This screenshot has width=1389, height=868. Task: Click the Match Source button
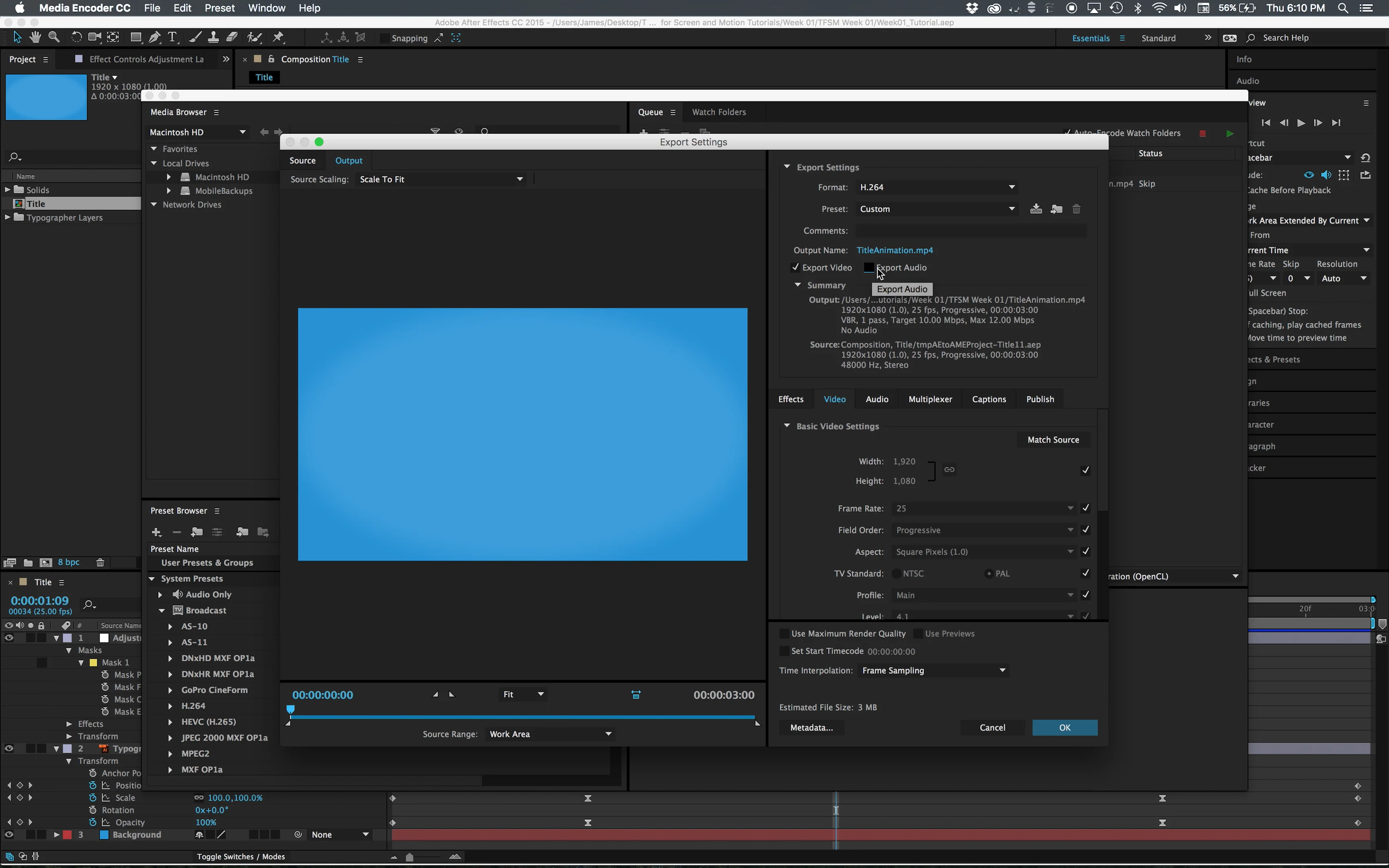(1053, 439)
